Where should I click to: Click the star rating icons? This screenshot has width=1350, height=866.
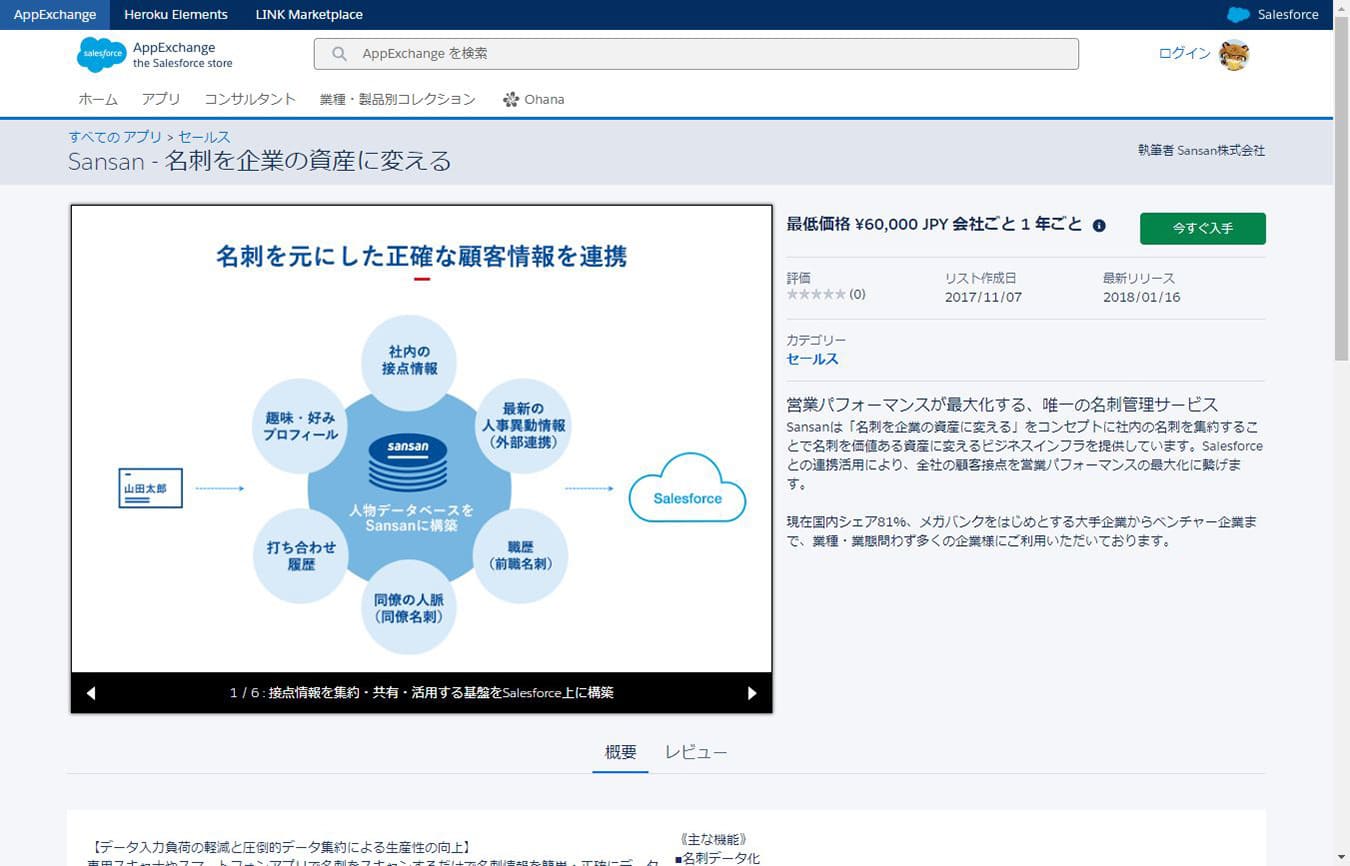816,295
